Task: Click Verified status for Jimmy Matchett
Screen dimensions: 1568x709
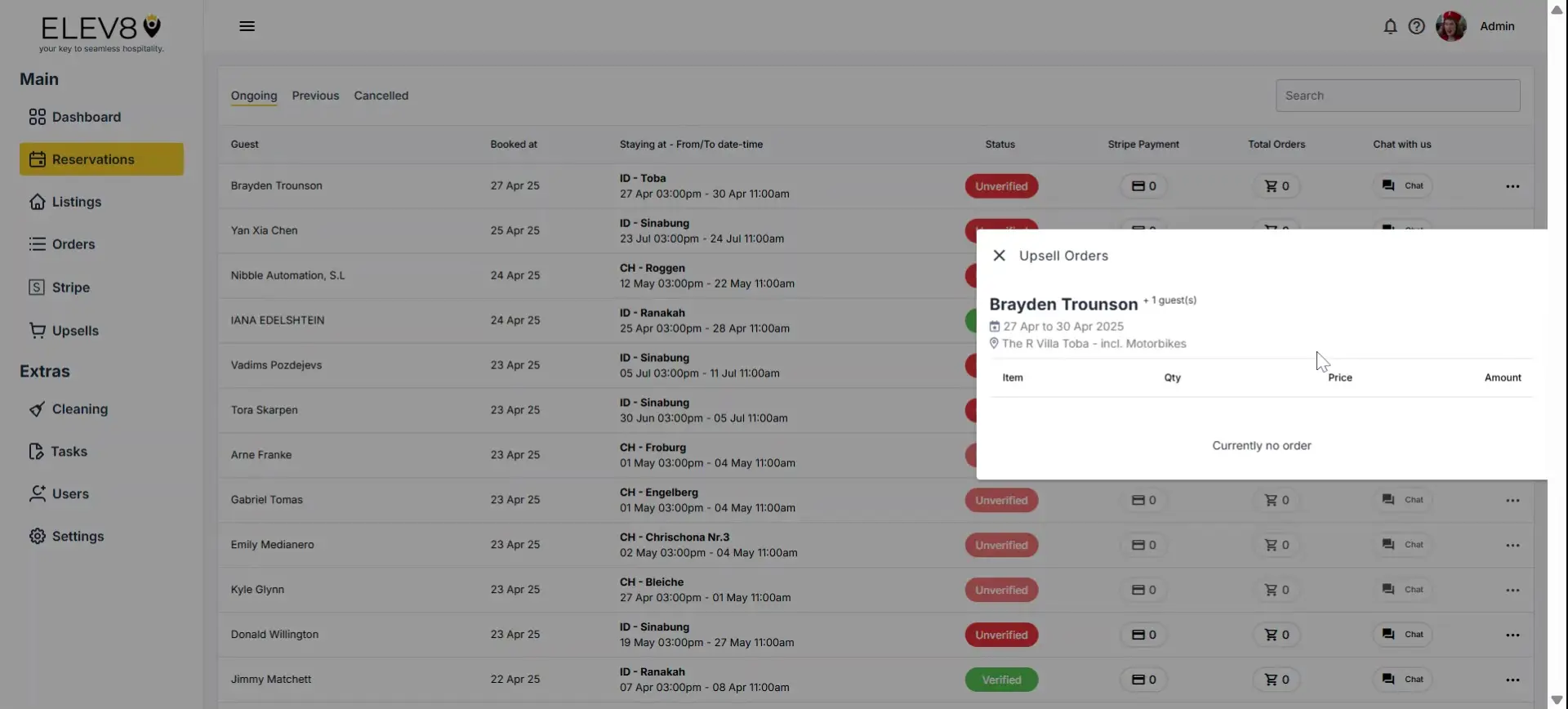Action: point(1001,680)
